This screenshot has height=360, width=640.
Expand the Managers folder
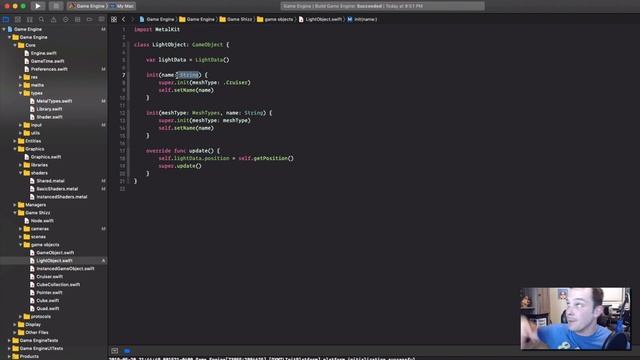pyautogui.click(x=15, y=205)
